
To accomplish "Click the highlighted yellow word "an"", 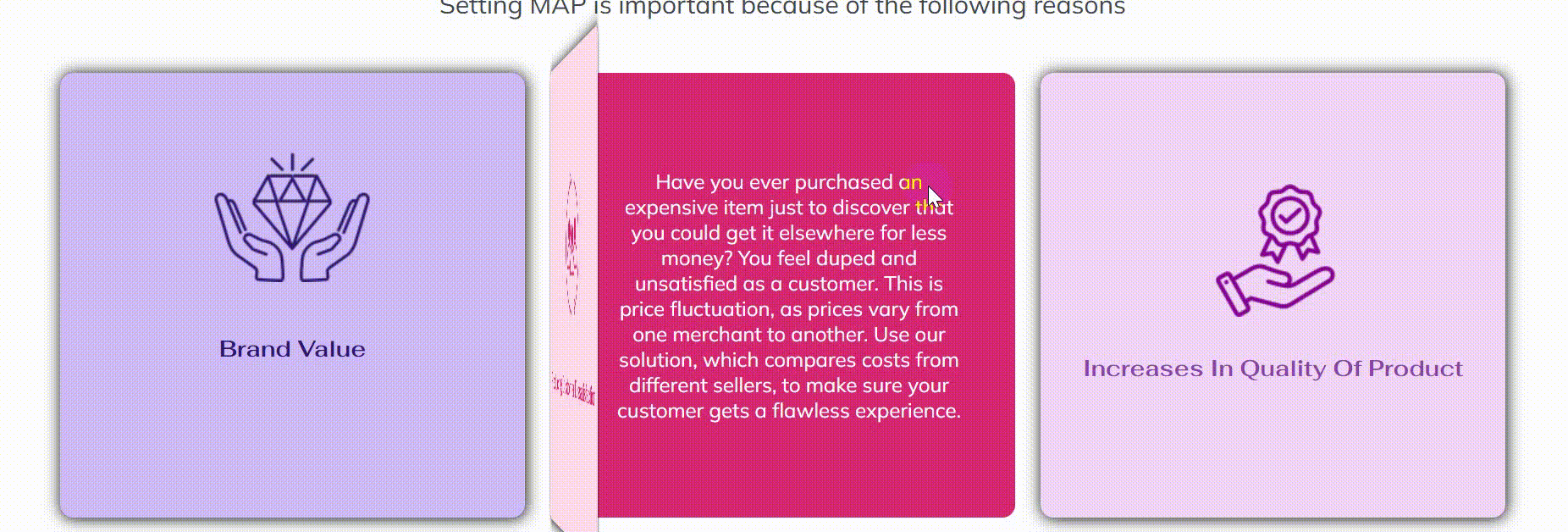I will click(x=910, y=182).
